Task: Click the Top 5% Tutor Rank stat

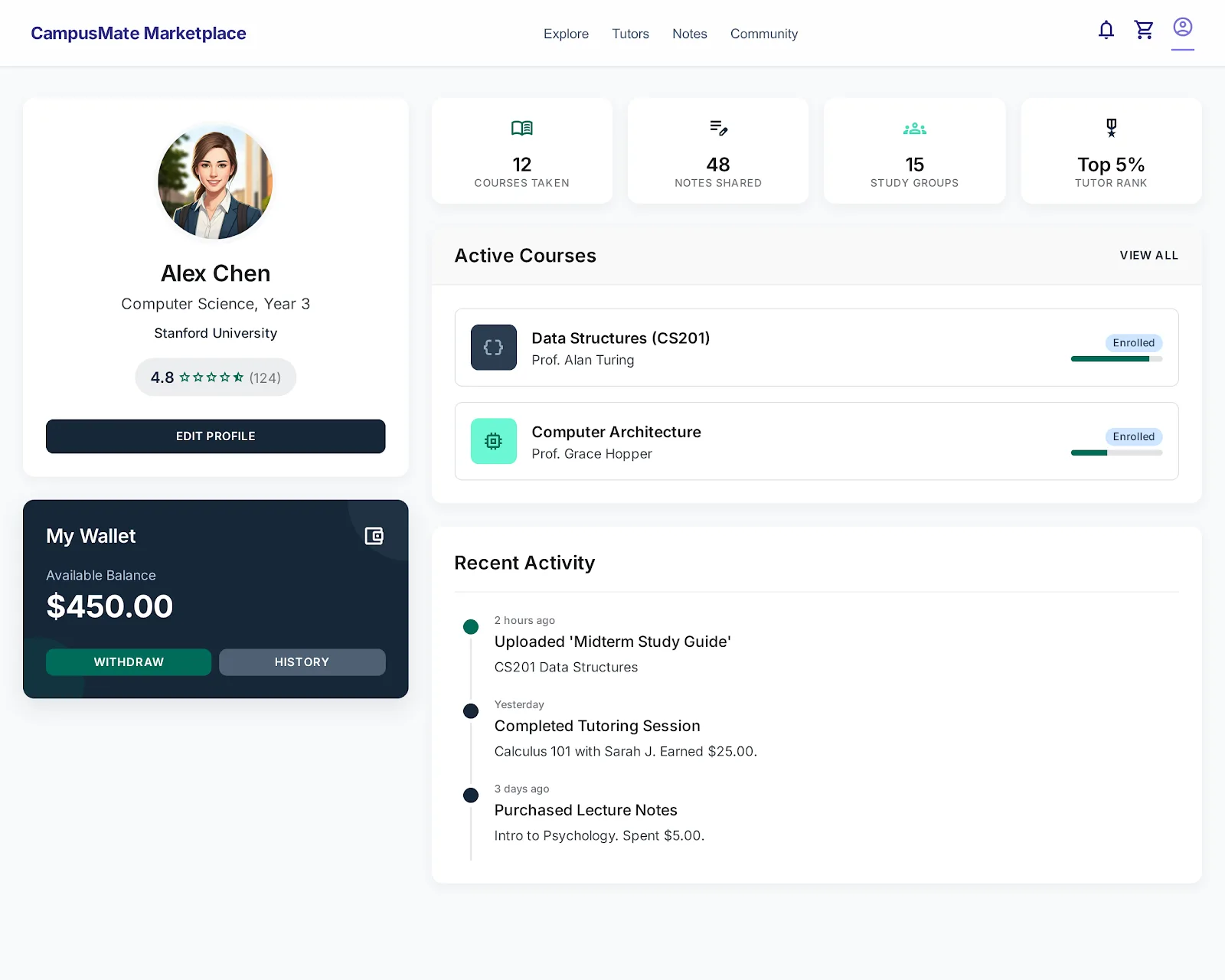Action: 1111,151
